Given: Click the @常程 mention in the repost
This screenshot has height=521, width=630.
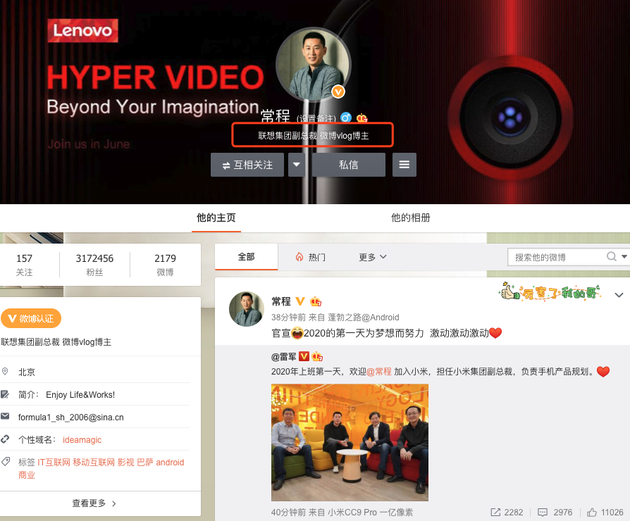Looking at the screenshot, I should coord(379,372).
